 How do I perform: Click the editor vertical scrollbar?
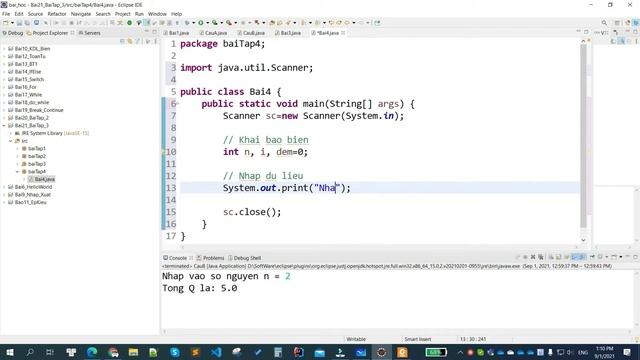(x=583, y=136)
